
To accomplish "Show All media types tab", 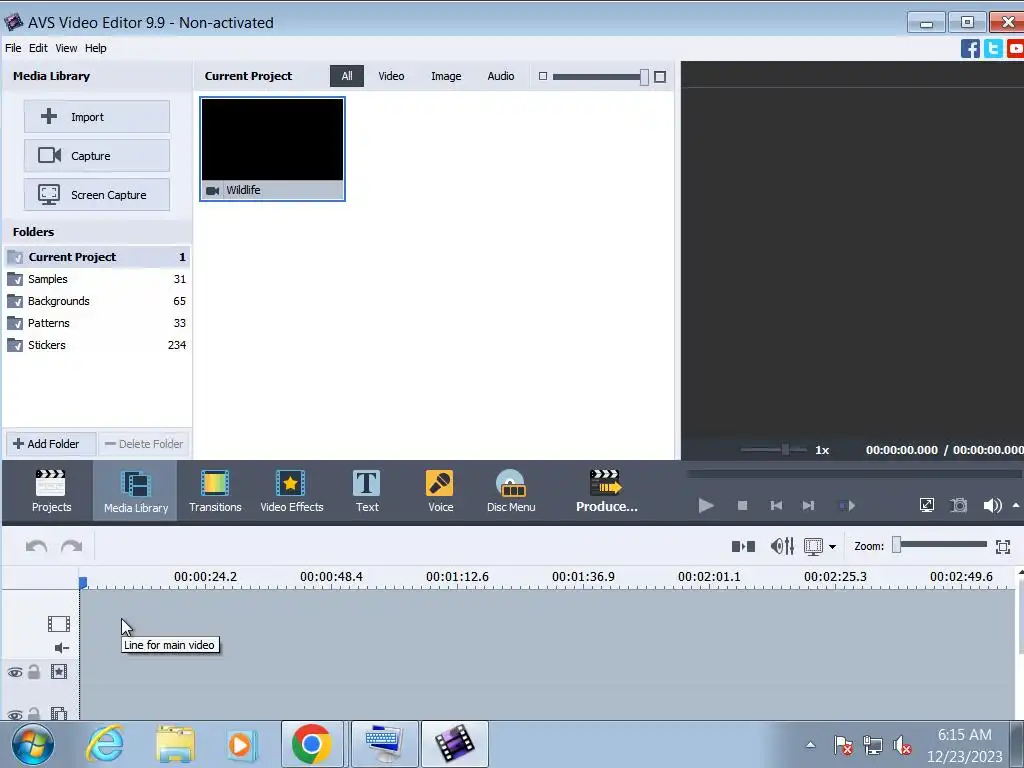I will [347, 76].
